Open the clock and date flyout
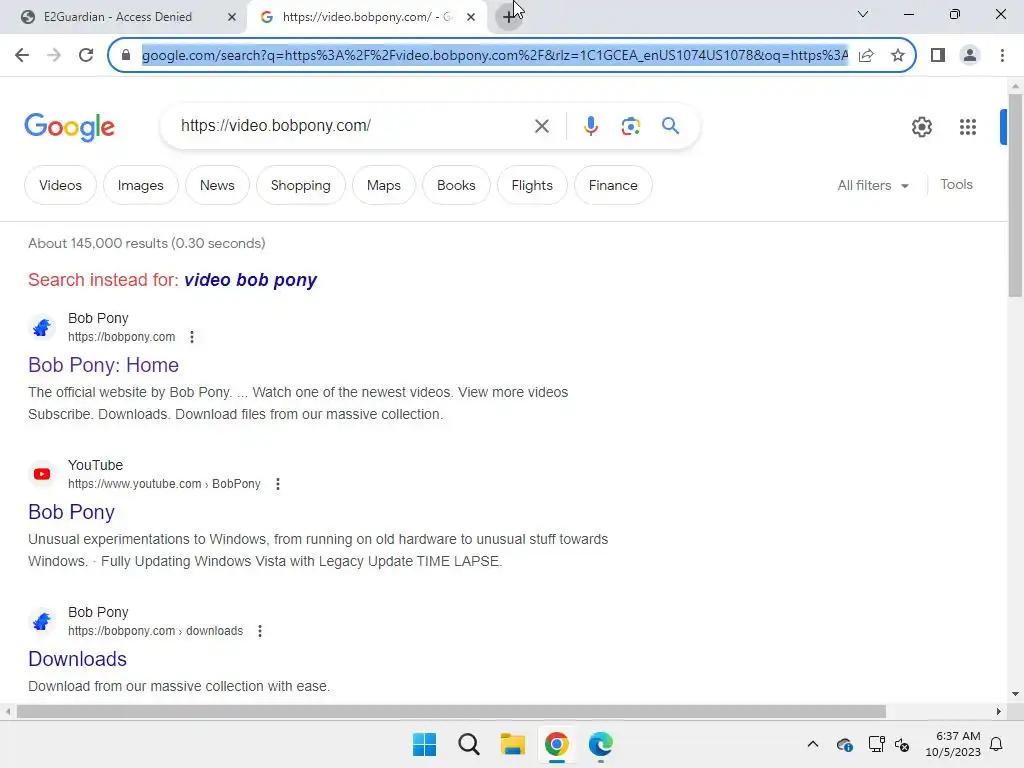The height and width of the screenshot is (768, 1024). 953,744
